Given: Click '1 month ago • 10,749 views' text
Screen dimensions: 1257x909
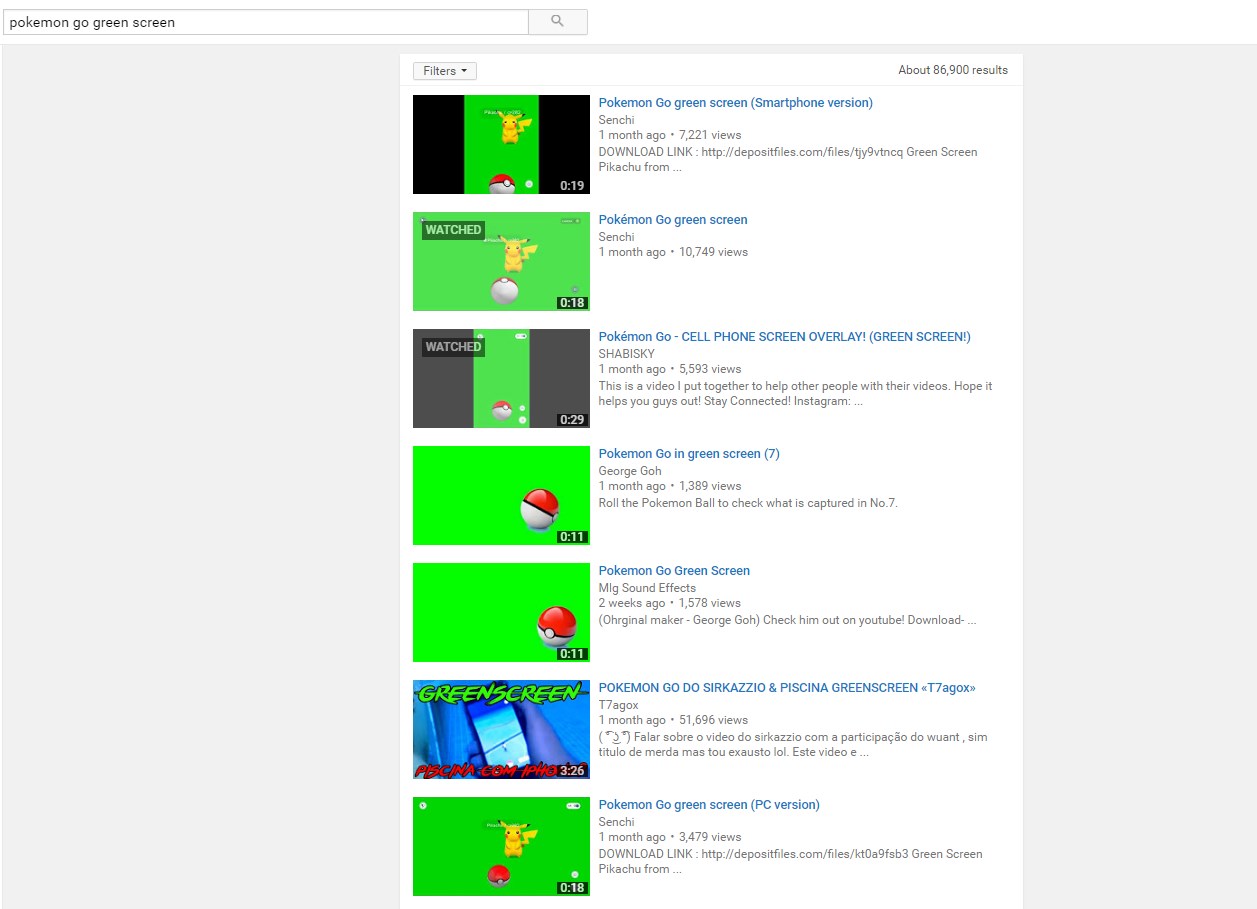Looking at the screenshot, I should tap(673, 252).
